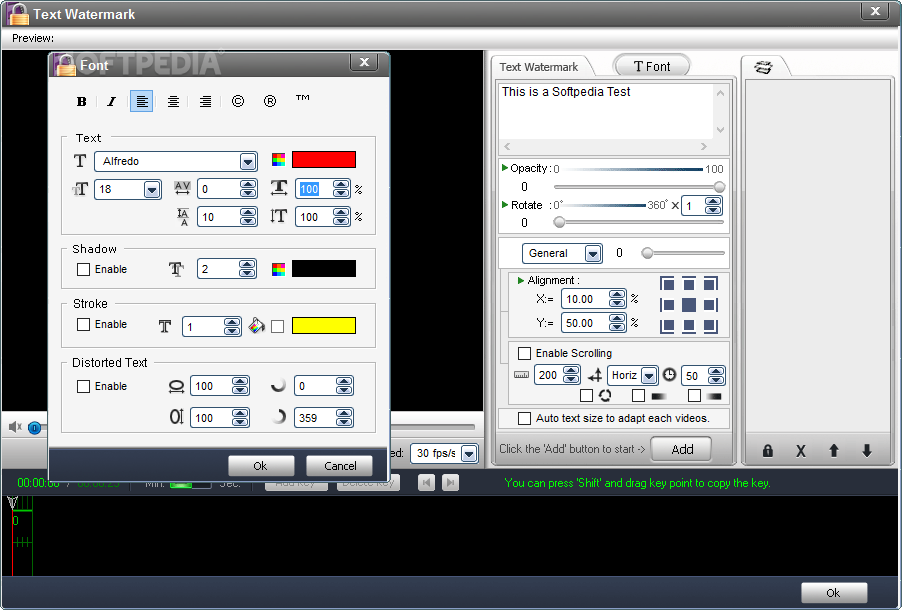Align watermark text to the right

205,101
